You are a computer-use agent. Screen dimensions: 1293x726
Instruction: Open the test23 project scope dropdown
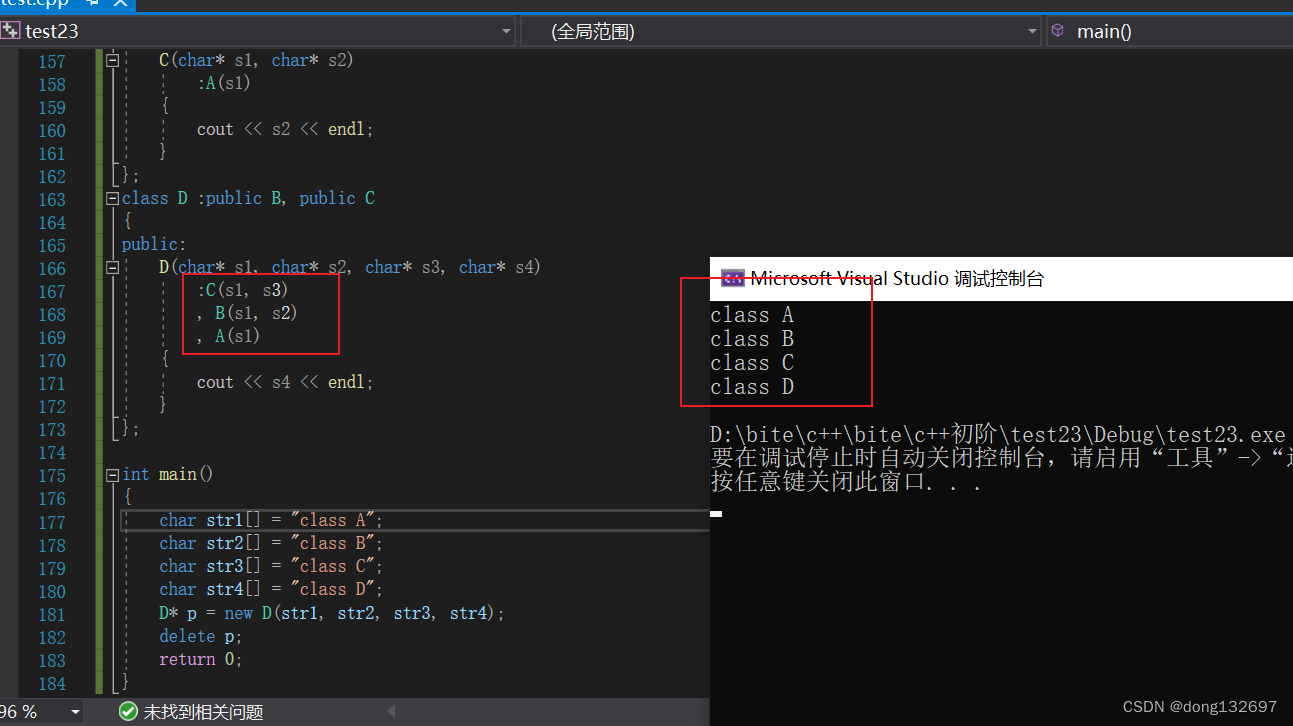click(x=506, y=32)
